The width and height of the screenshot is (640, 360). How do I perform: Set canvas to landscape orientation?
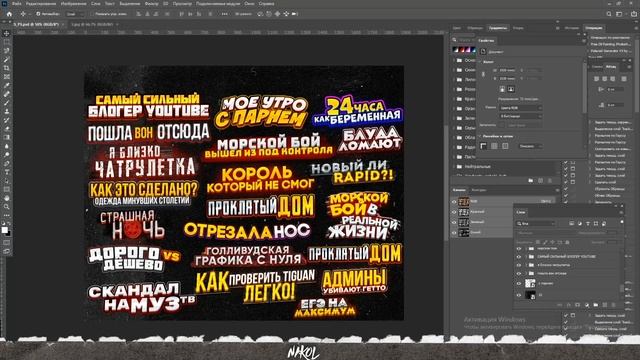coord(511,89)
